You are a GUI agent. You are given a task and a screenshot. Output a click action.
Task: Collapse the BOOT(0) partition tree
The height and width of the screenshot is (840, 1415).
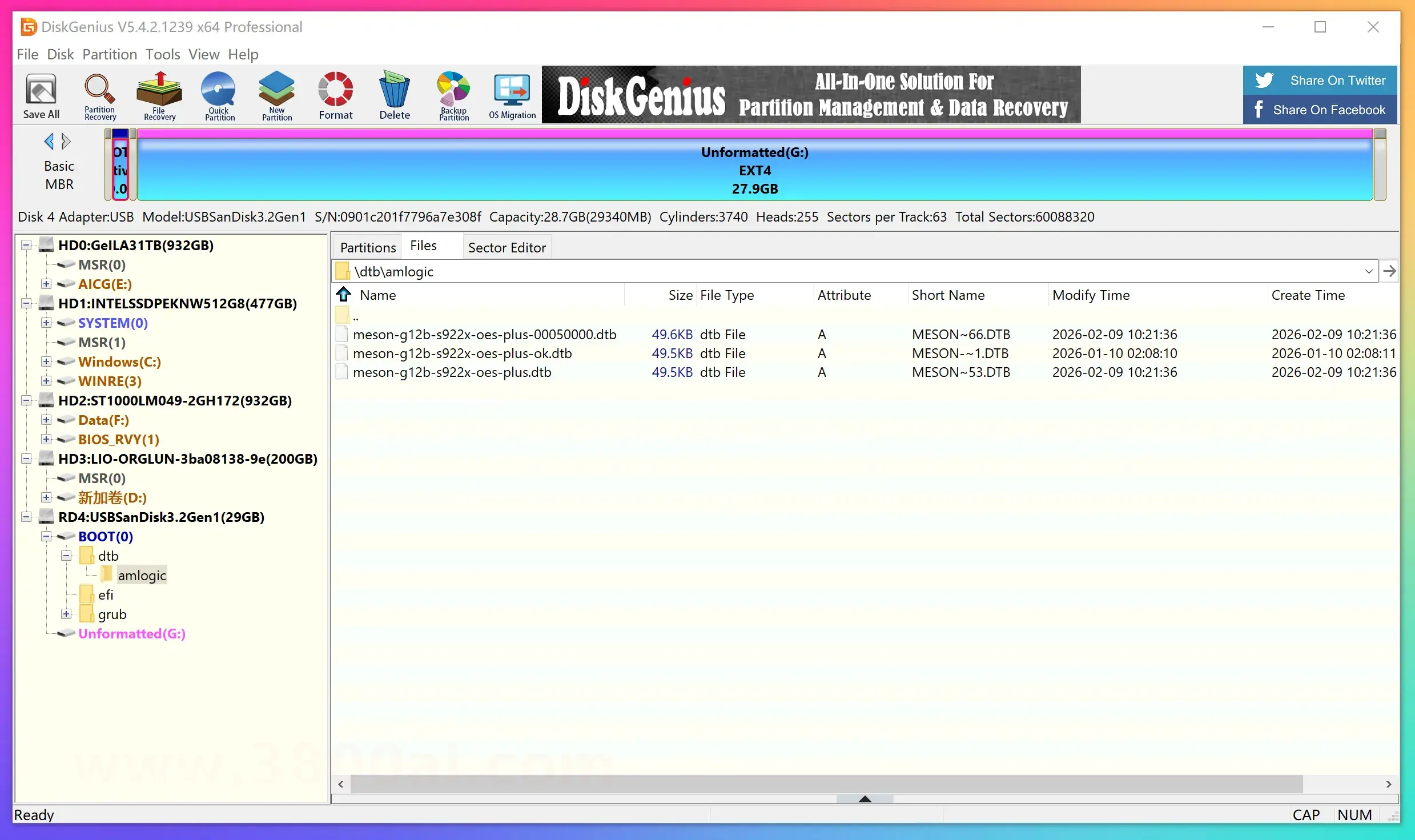click(46, 536)
